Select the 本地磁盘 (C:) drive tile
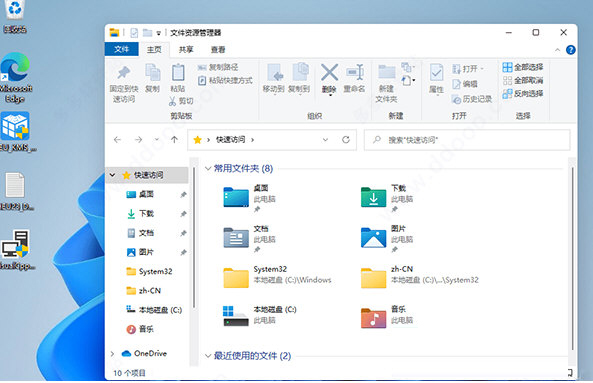Image resolution: width=593 pixels, height=383 pixels. coord(260,316)
